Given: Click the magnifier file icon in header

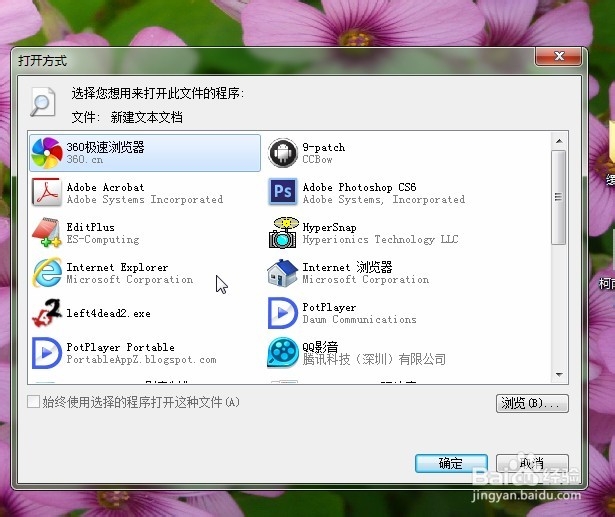Looking at the screenshot, I should pos(42,102).
